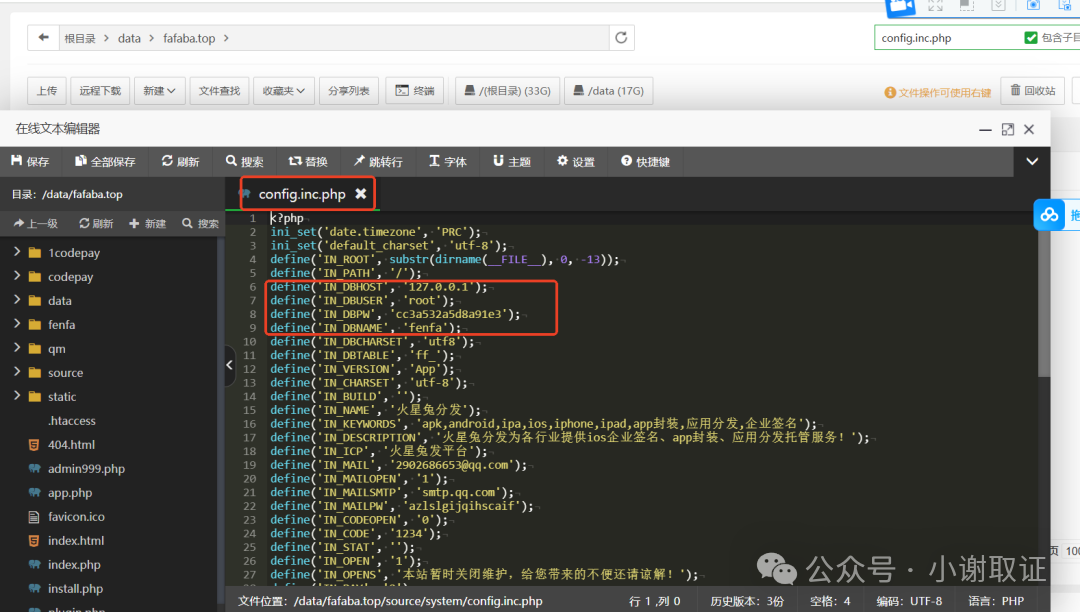Viewport: 1080px width, 612px height.
Task: Open the 终端 terminal
Action: coord(415,91)
